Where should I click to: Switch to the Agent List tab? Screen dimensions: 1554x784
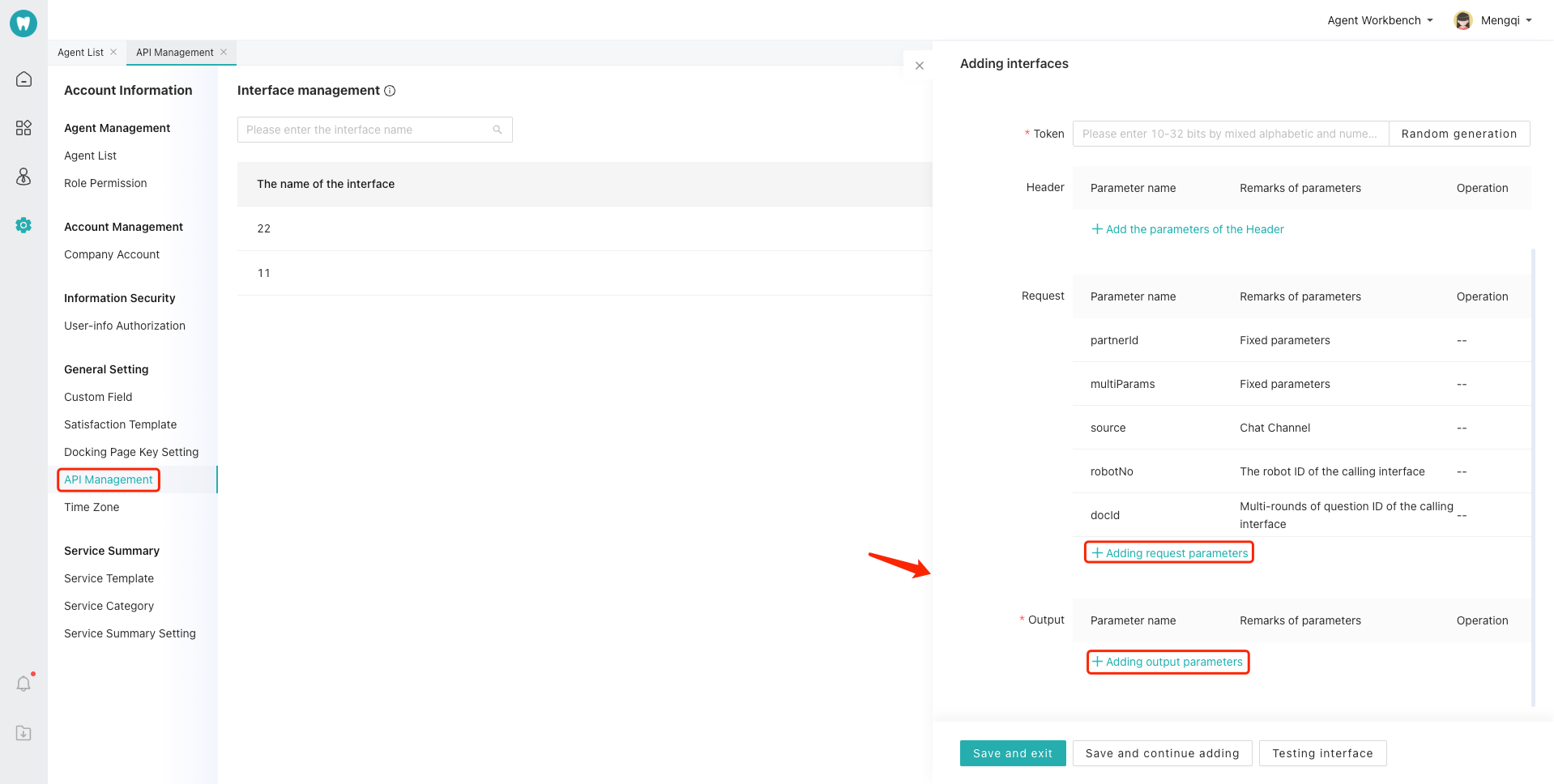[x=80, y=53]
